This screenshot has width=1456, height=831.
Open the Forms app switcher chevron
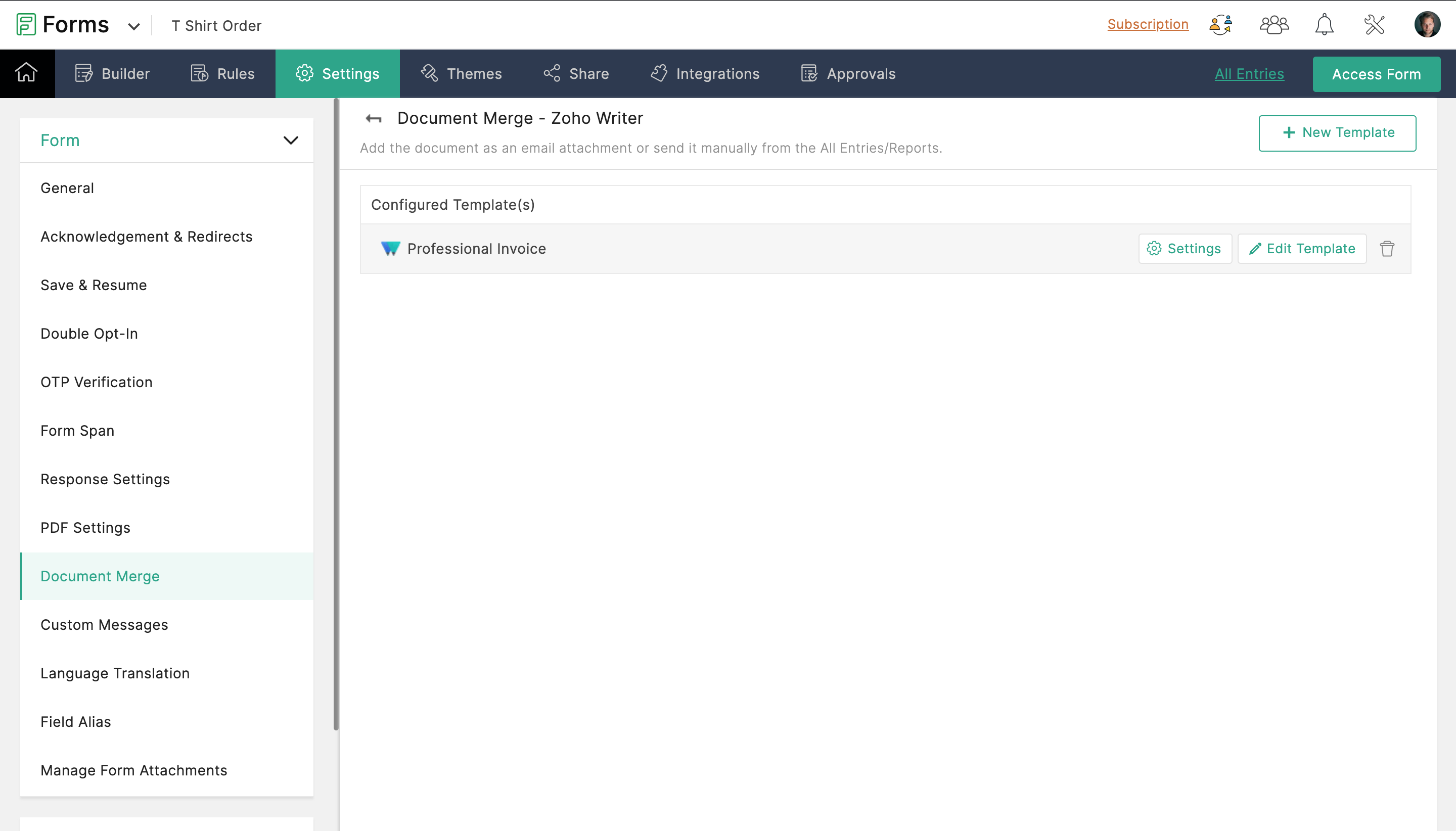click(133, 26)
